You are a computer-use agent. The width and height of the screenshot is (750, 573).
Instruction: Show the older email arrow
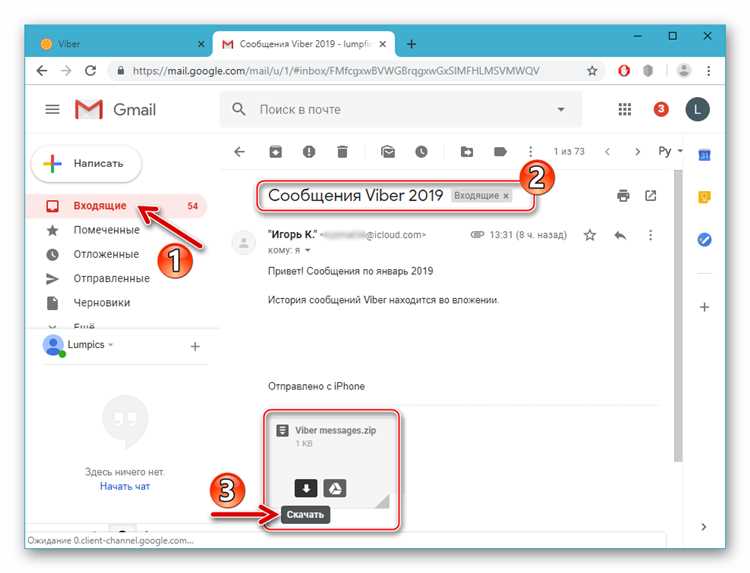click(637, 152)
